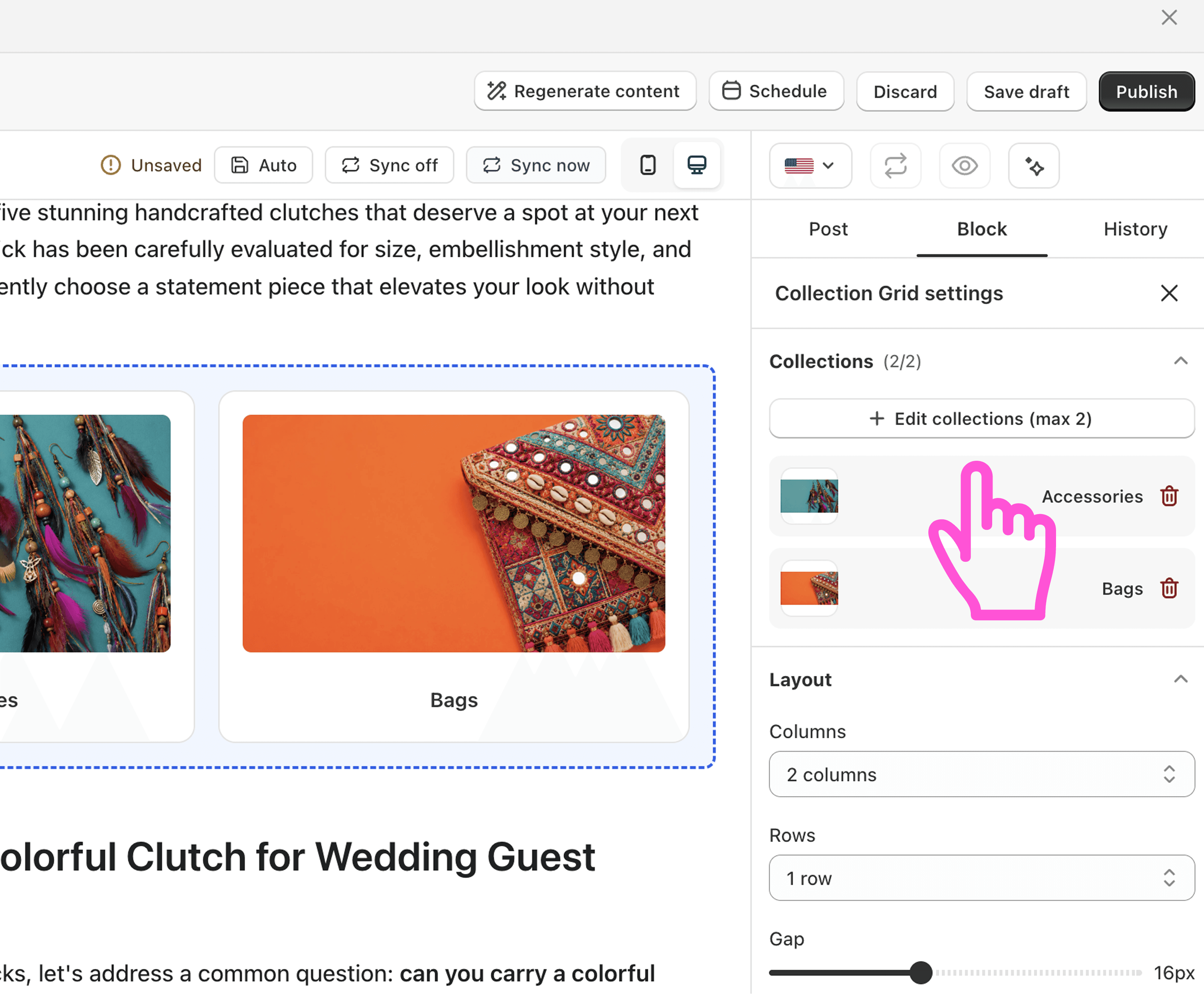This screenshot has height=994, width=1204.
Task: Save the post as draft
Action: pyautogui.click(x=1026, y=92)
